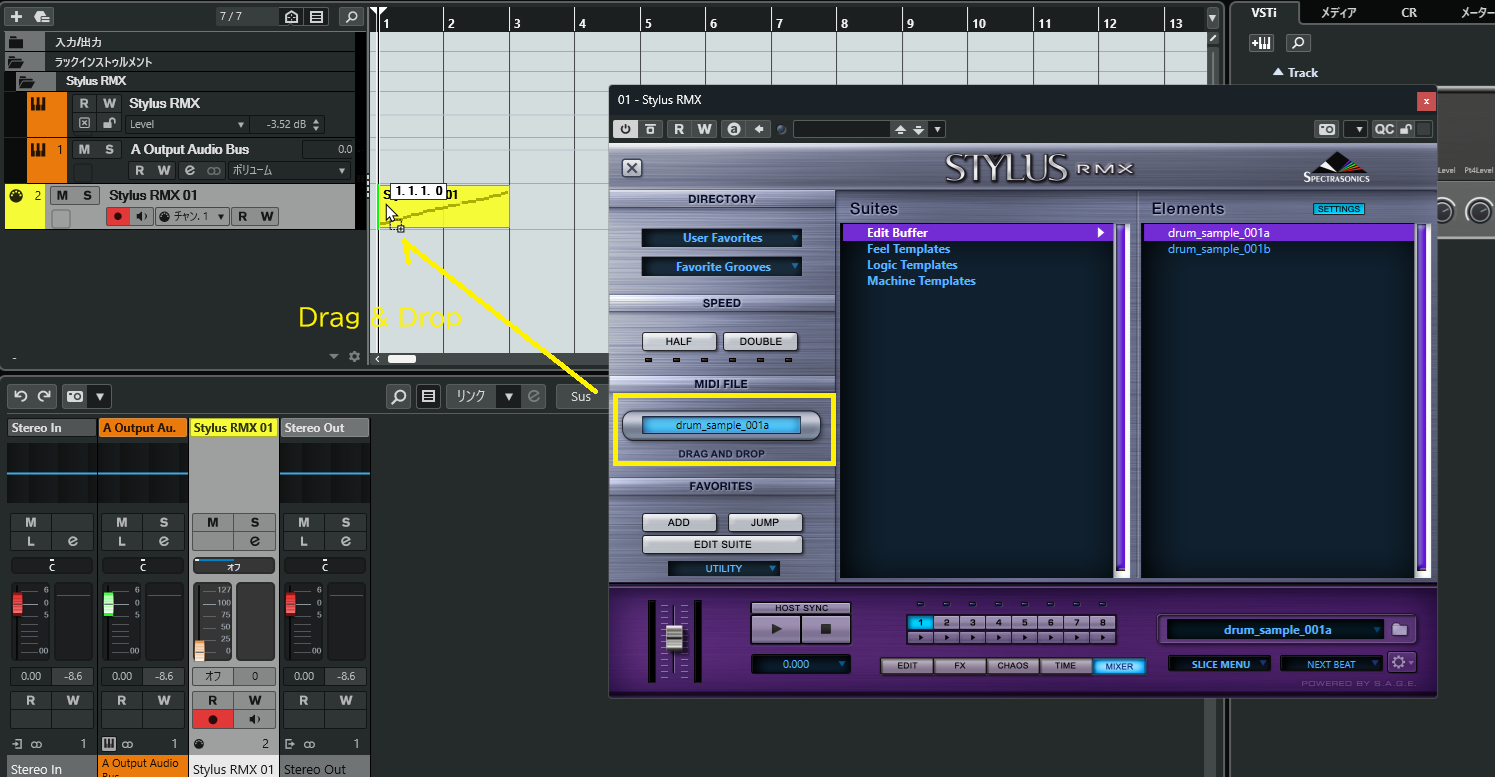Search channels with MixConsole magnifier

coord(399,397)
